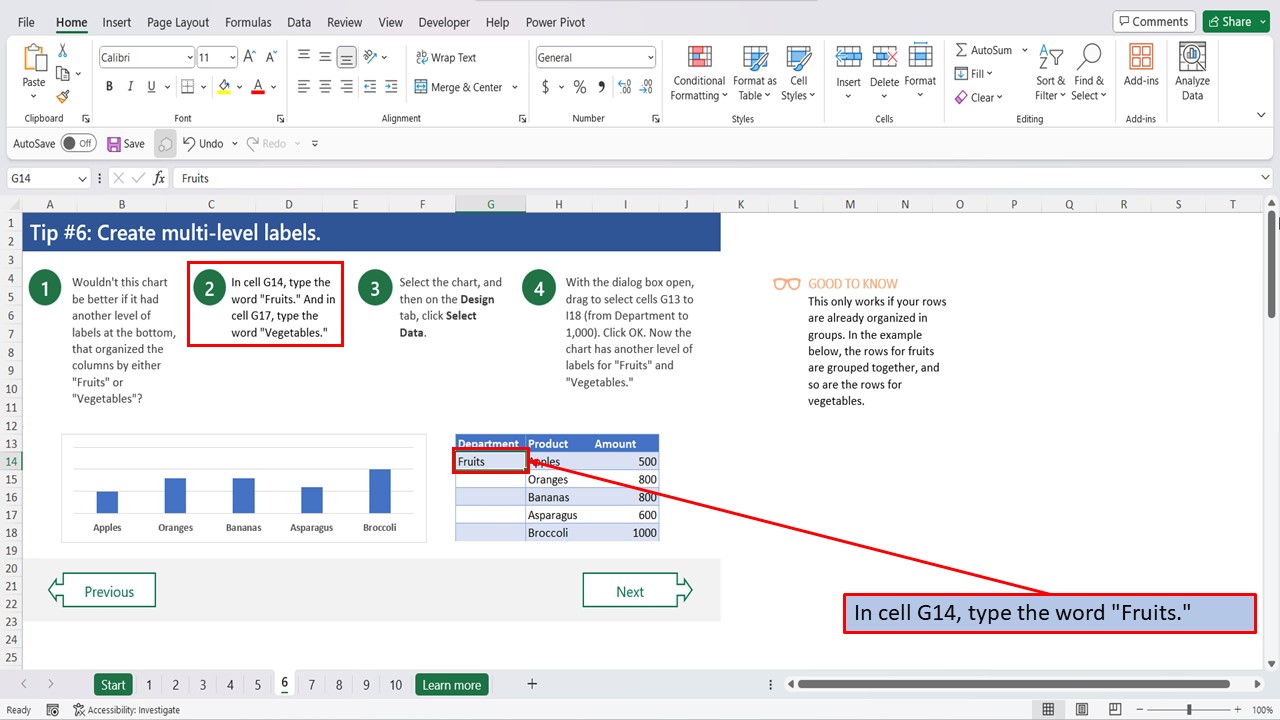Open the Learn more sheet

point(451,684)
